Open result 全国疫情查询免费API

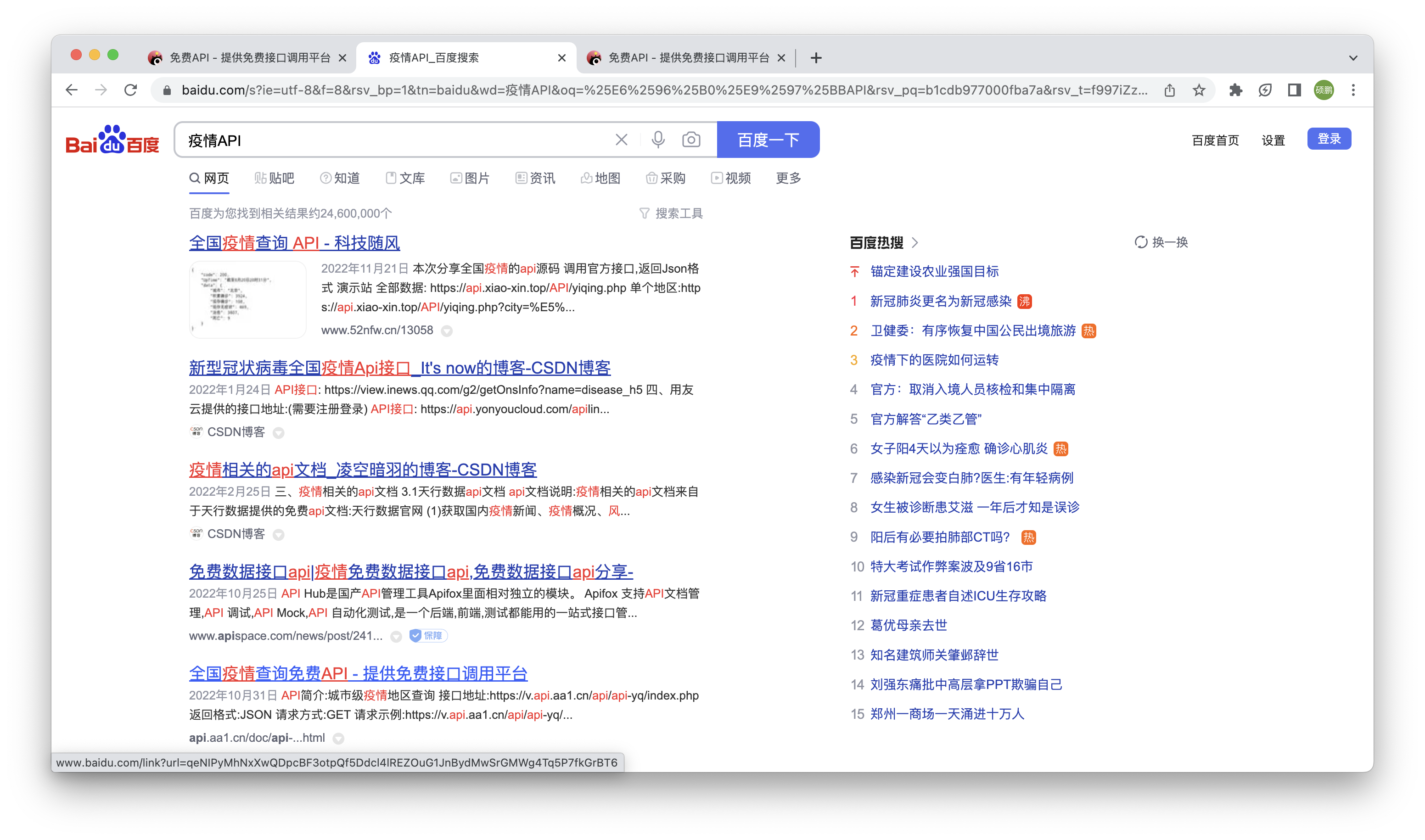(359, 673)
